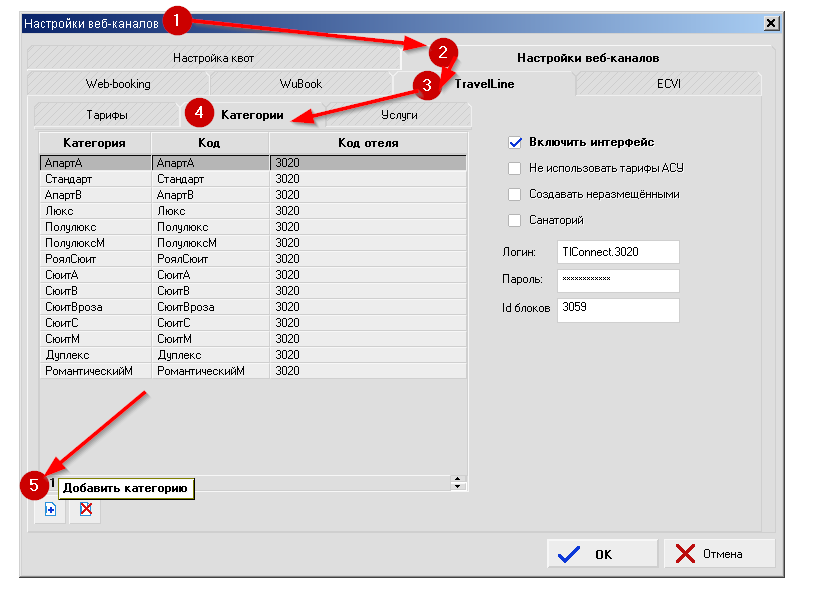
Task: Click the 'Логин' input field
Action: 619,253
